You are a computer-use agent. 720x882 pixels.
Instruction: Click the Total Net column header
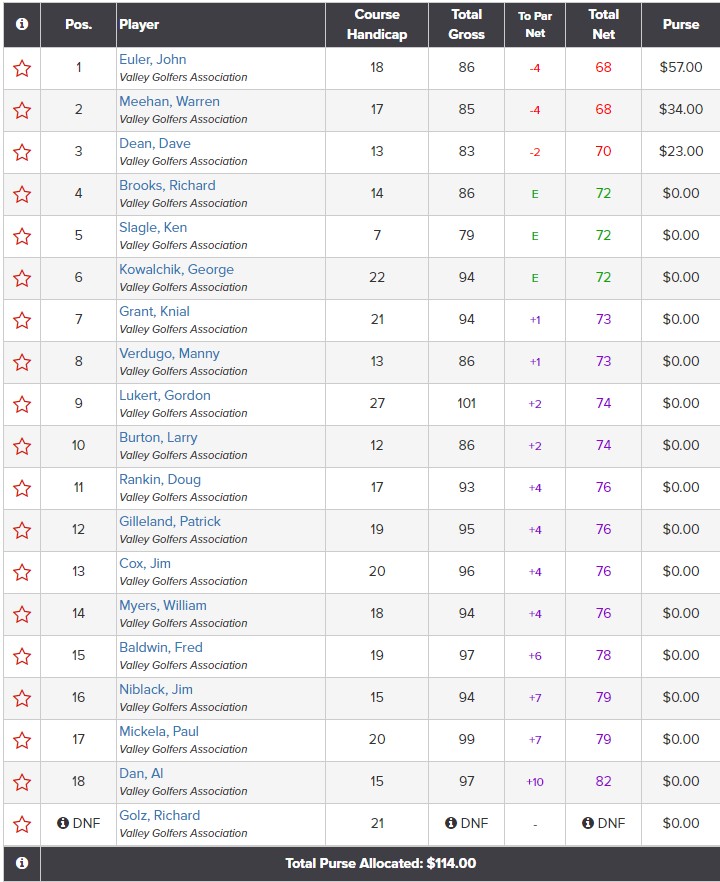click(603, 24)
